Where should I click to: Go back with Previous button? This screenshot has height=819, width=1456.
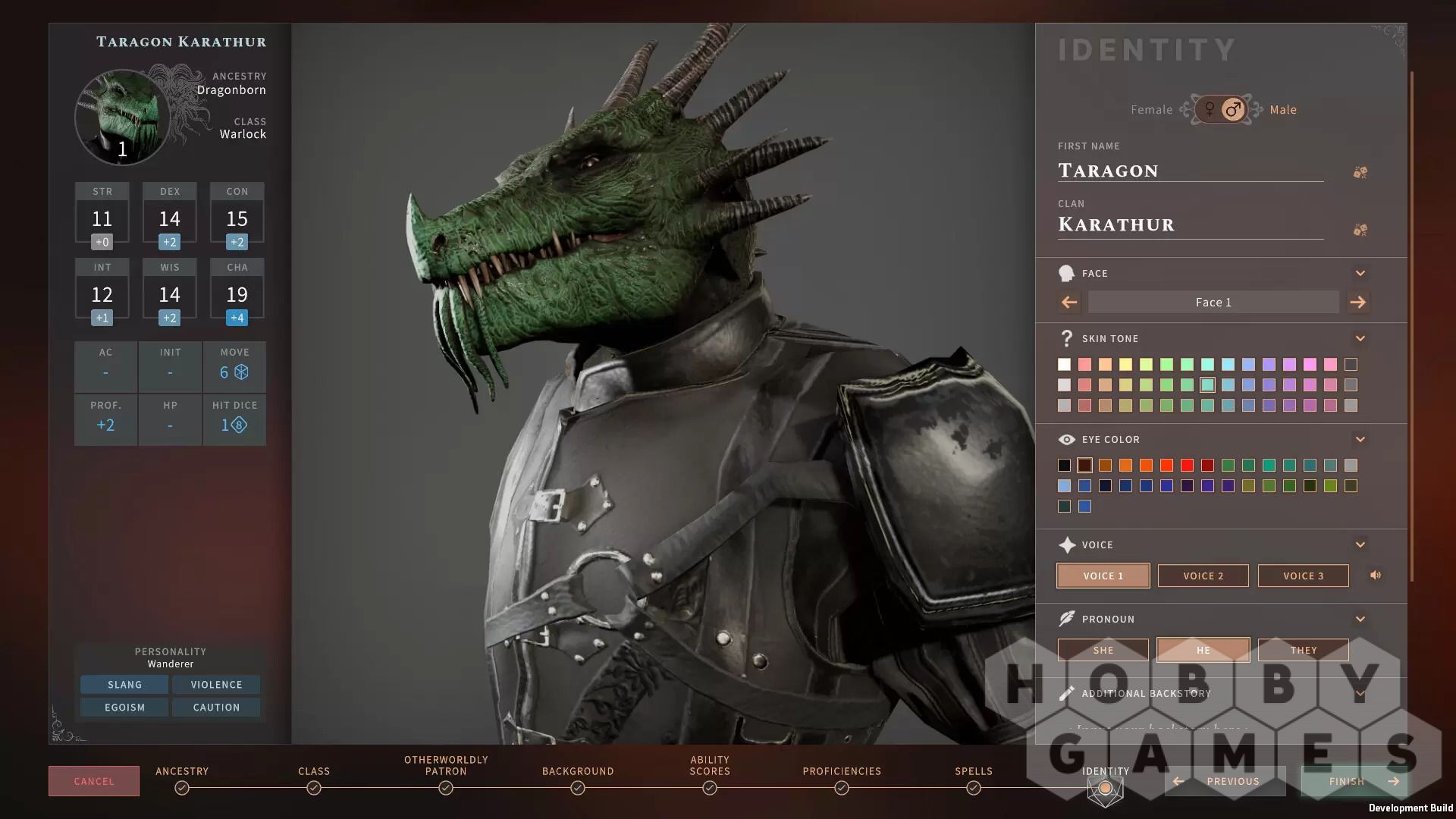click(x=1225, y=781)
